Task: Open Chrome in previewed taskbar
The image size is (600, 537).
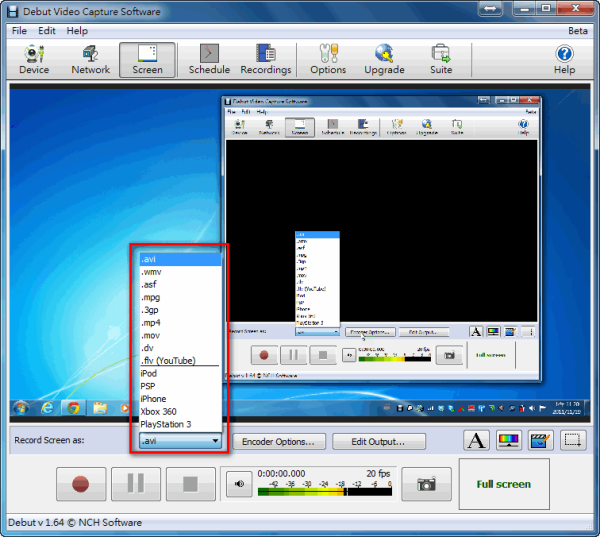Action: 73,408
